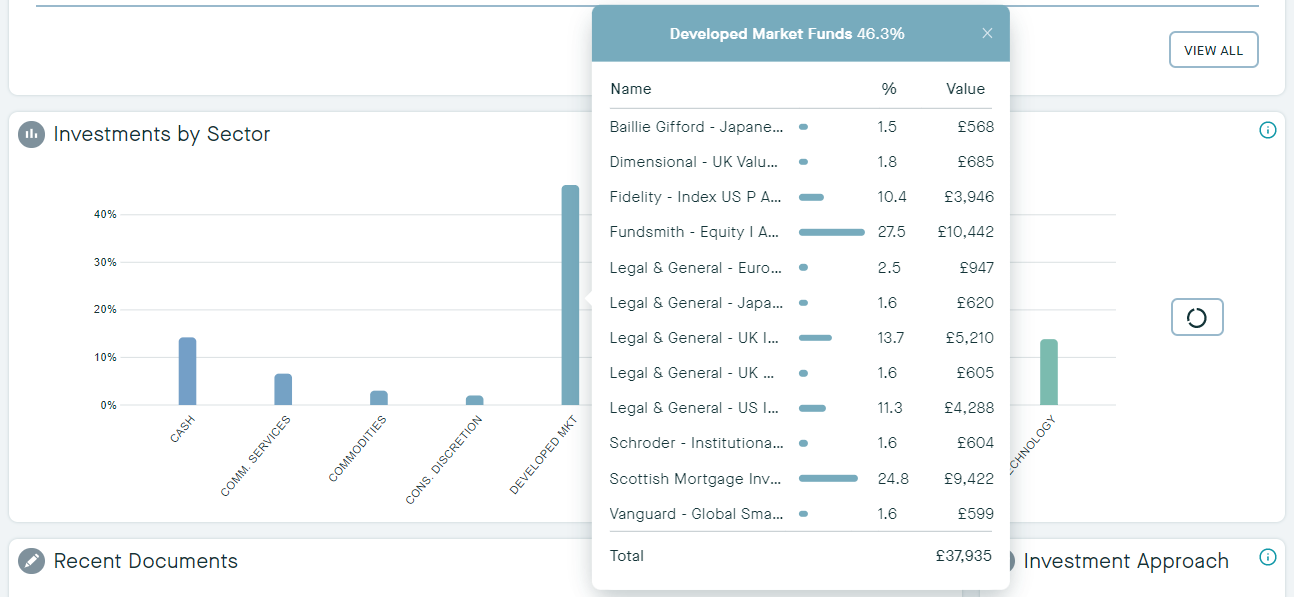Click the pencil icon beside Recent Documents

[x=31, y=561]
